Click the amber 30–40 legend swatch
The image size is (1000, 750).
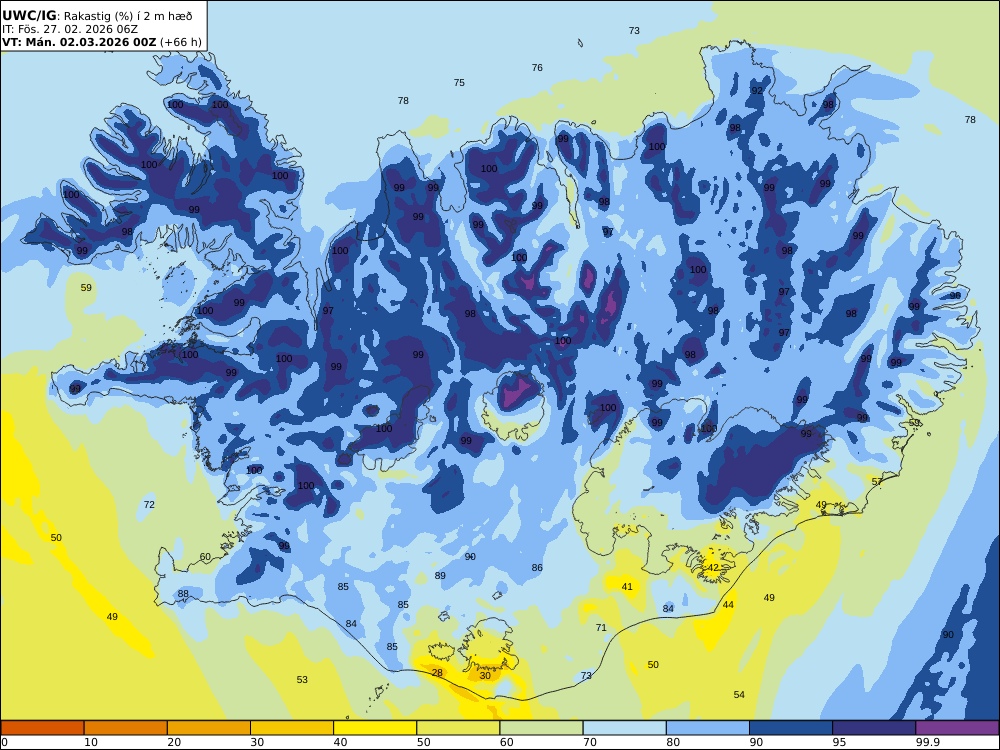coord(292,728)
